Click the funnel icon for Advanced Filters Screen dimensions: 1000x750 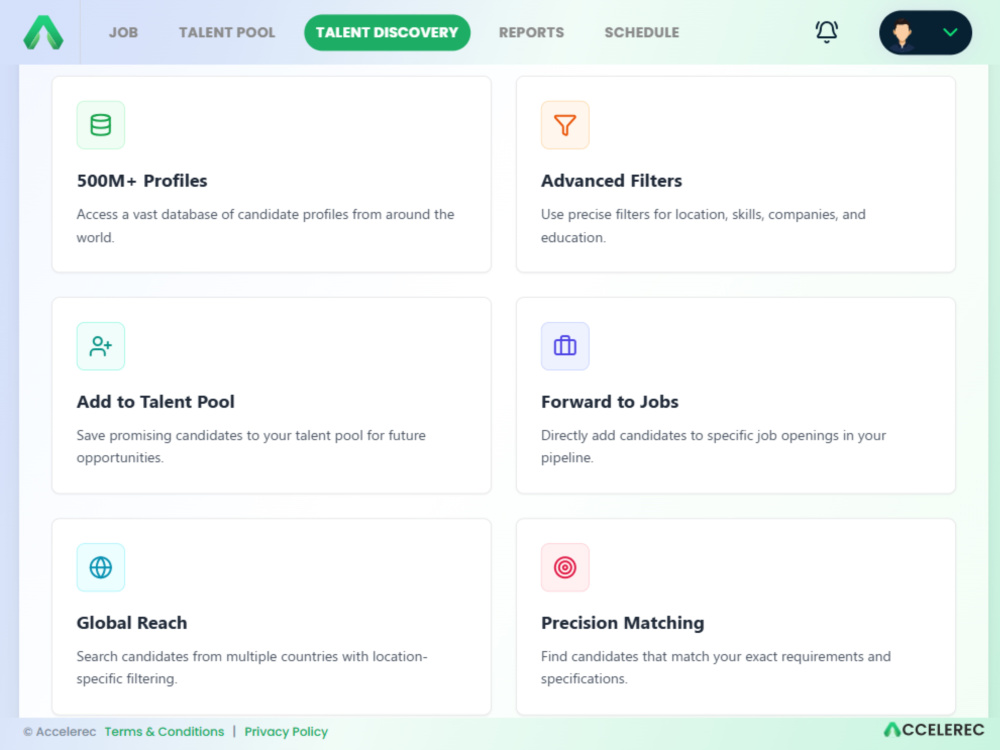pos(565,125)
